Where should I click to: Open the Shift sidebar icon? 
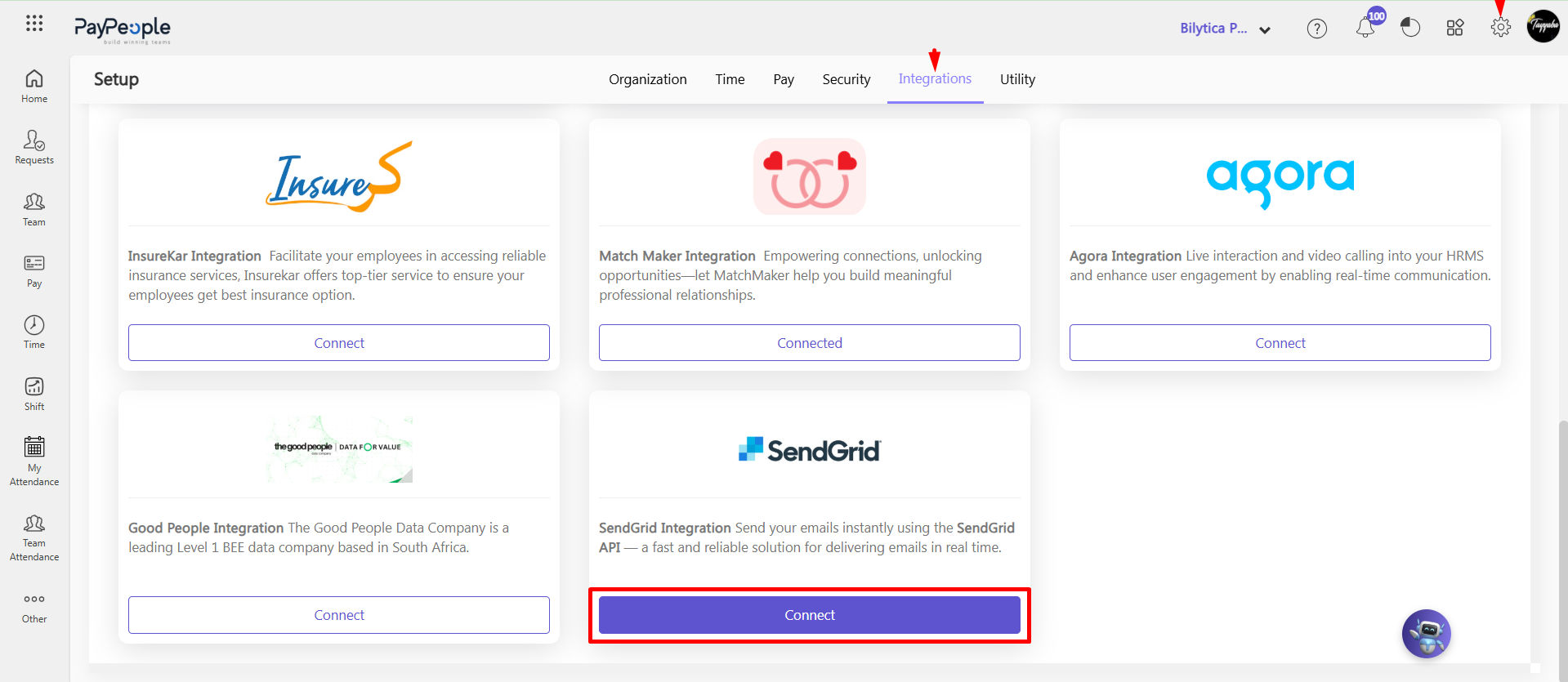coord(34,386)
